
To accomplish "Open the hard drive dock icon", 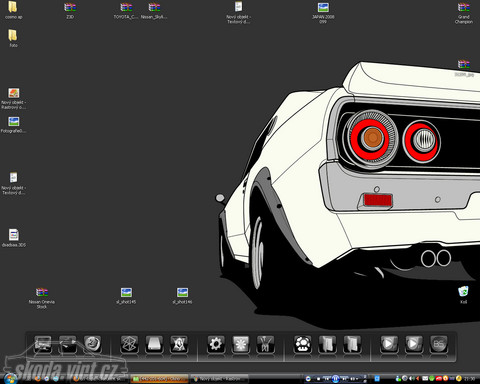I will [x=154, y=344].
